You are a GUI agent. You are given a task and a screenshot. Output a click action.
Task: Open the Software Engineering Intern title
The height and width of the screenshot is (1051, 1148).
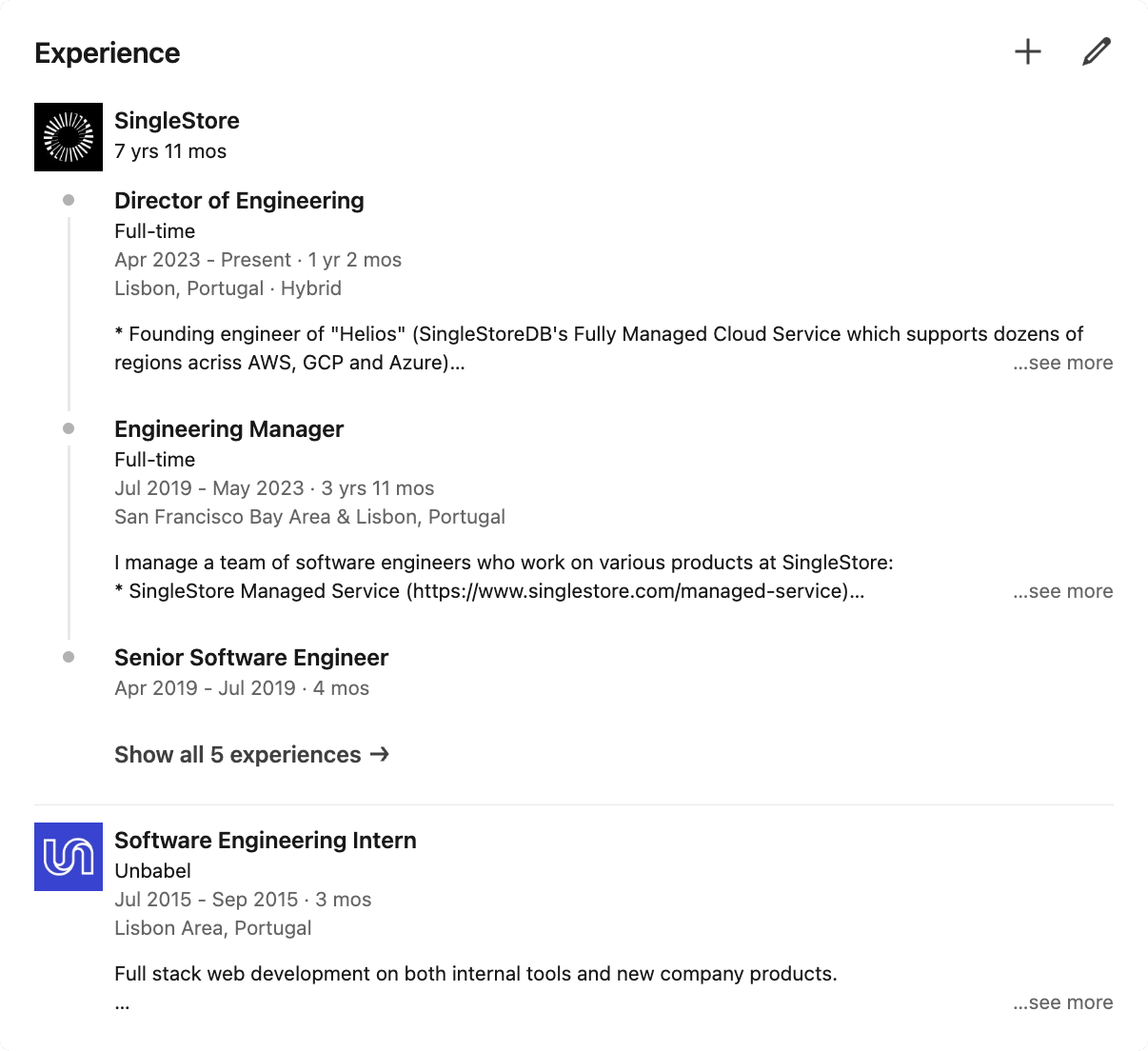[266, 841]
